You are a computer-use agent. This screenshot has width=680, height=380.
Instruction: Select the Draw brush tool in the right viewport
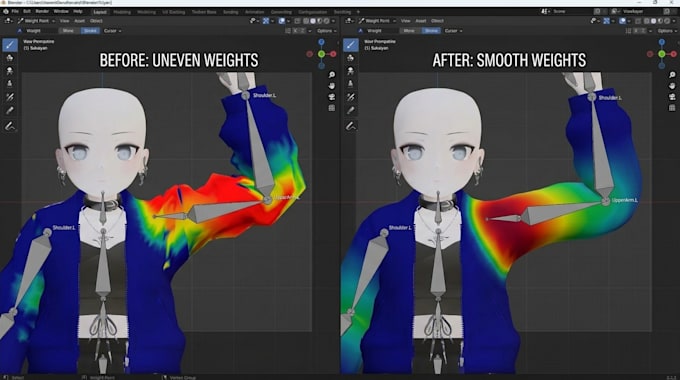(350, 45)
